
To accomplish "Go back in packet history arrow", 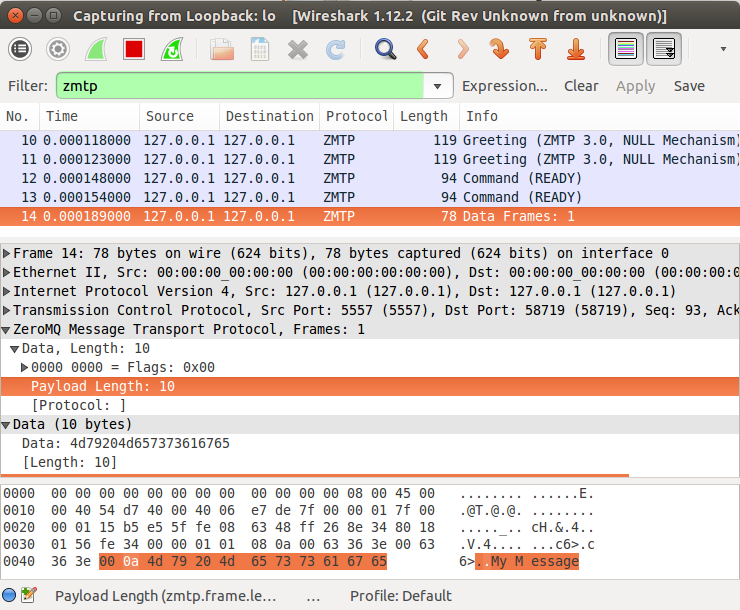I will [x=423, y=49].
